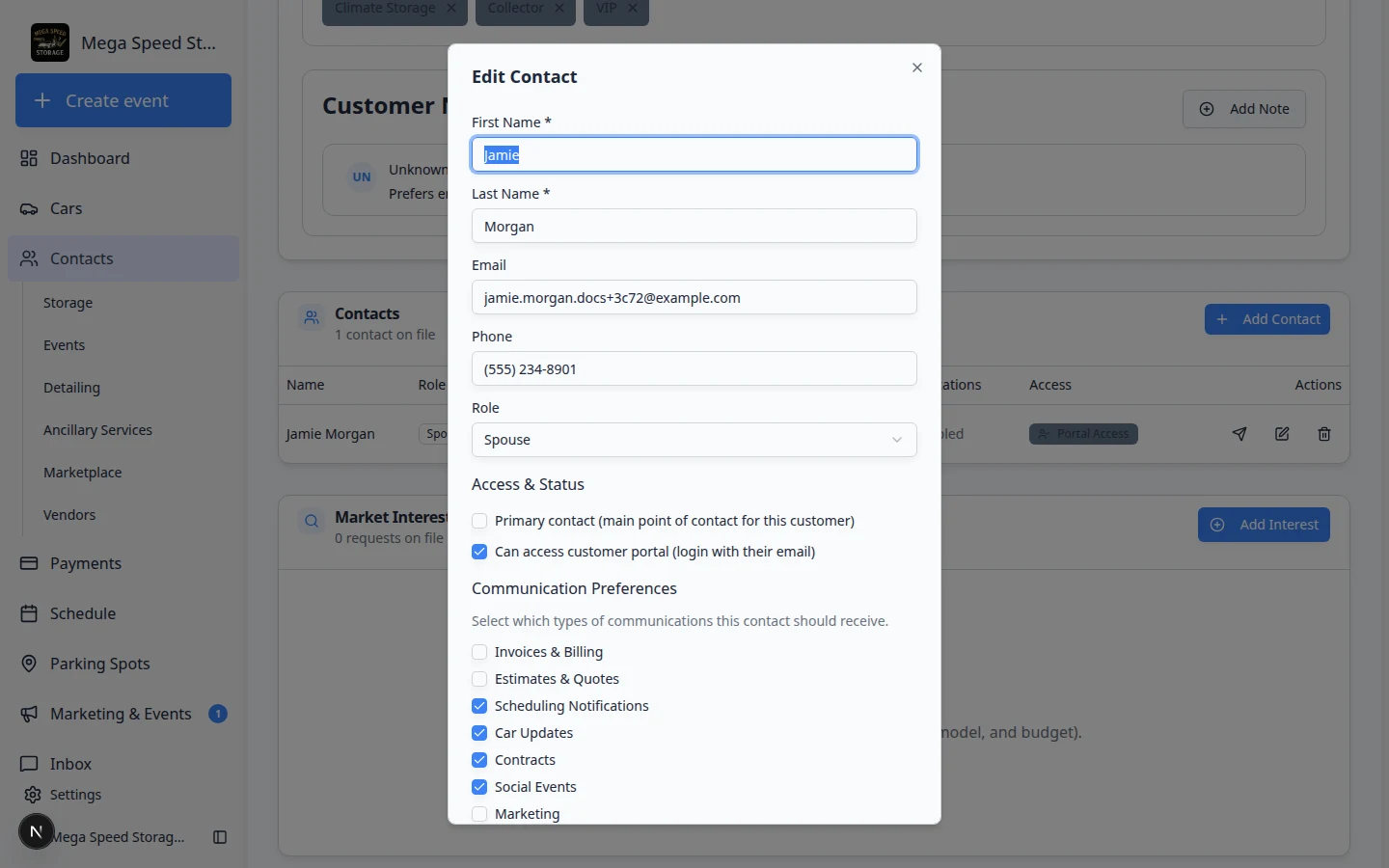Enable Estimates & Quotes communications

click(x=479, y=679)
